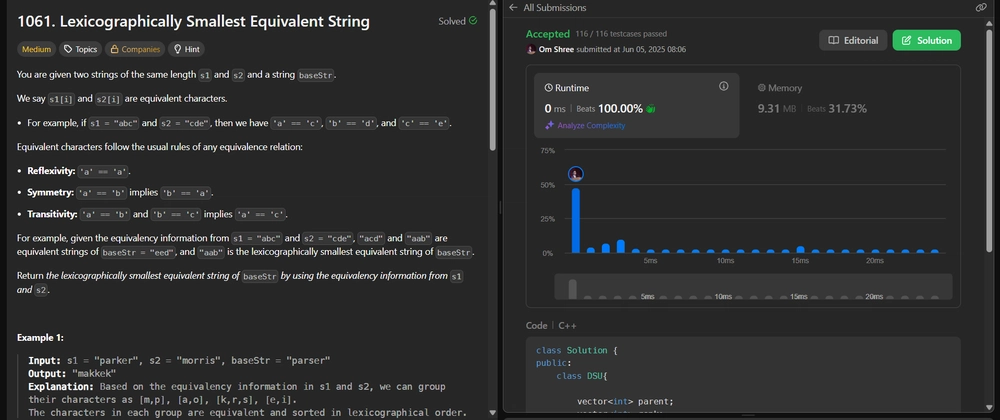Copy submission link with the chain icon
The image size is (1000, 420).
point(982,8)
